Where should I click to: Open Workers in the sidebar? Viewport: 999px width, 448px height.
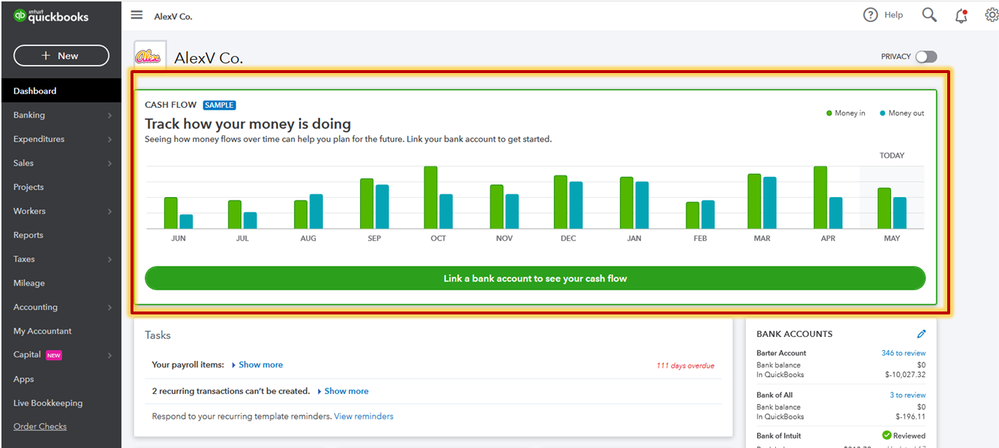point(29,211)
